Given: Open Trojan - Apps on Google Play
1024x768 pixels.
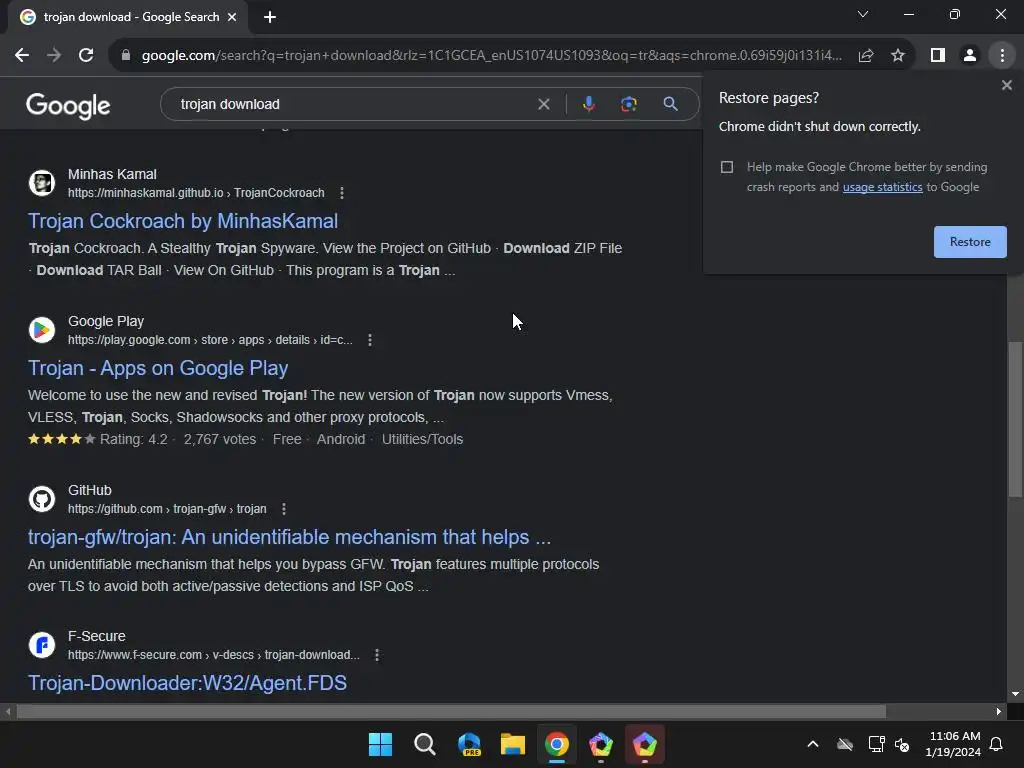Looking at the screenshot, I should pyautogui.click(x=158, y=368).
